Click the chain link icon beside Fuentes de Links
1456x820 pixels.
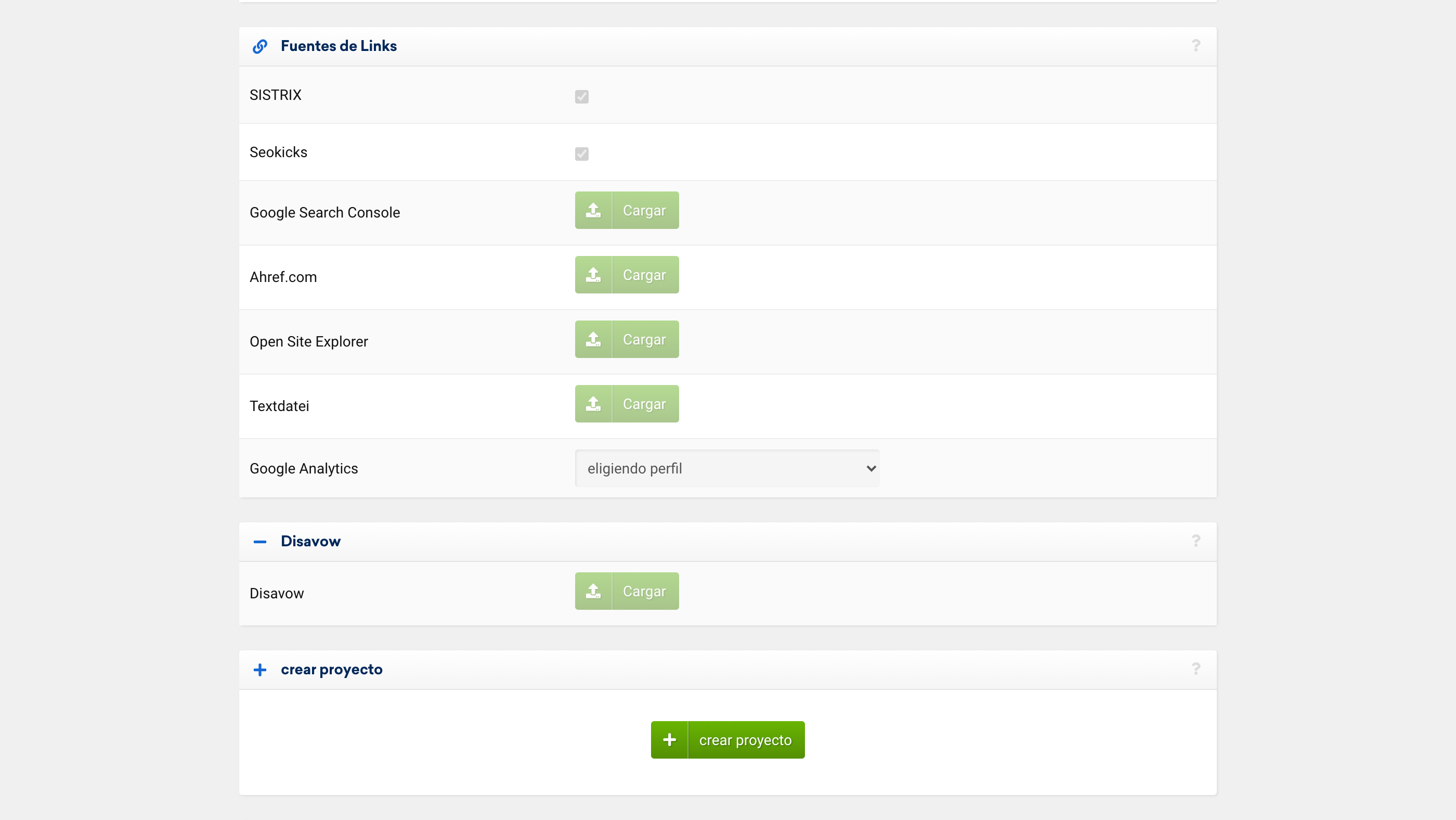260,46
